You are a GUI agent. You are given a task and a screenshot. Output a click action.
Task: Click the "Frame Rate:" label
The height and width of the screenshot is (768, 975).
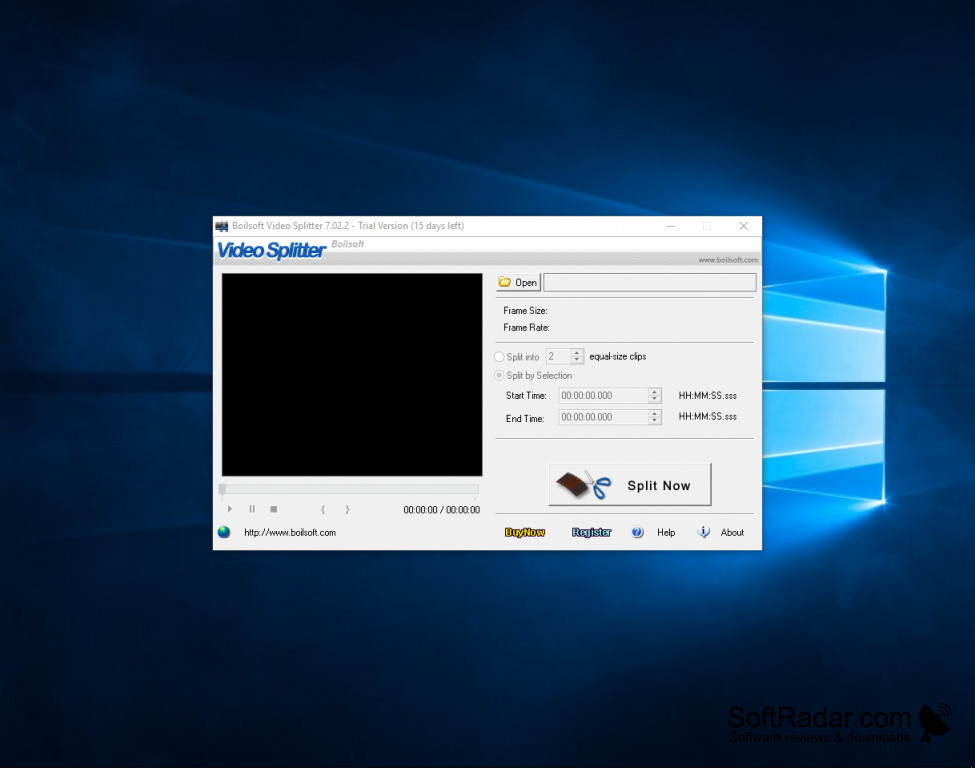[527, 328]
